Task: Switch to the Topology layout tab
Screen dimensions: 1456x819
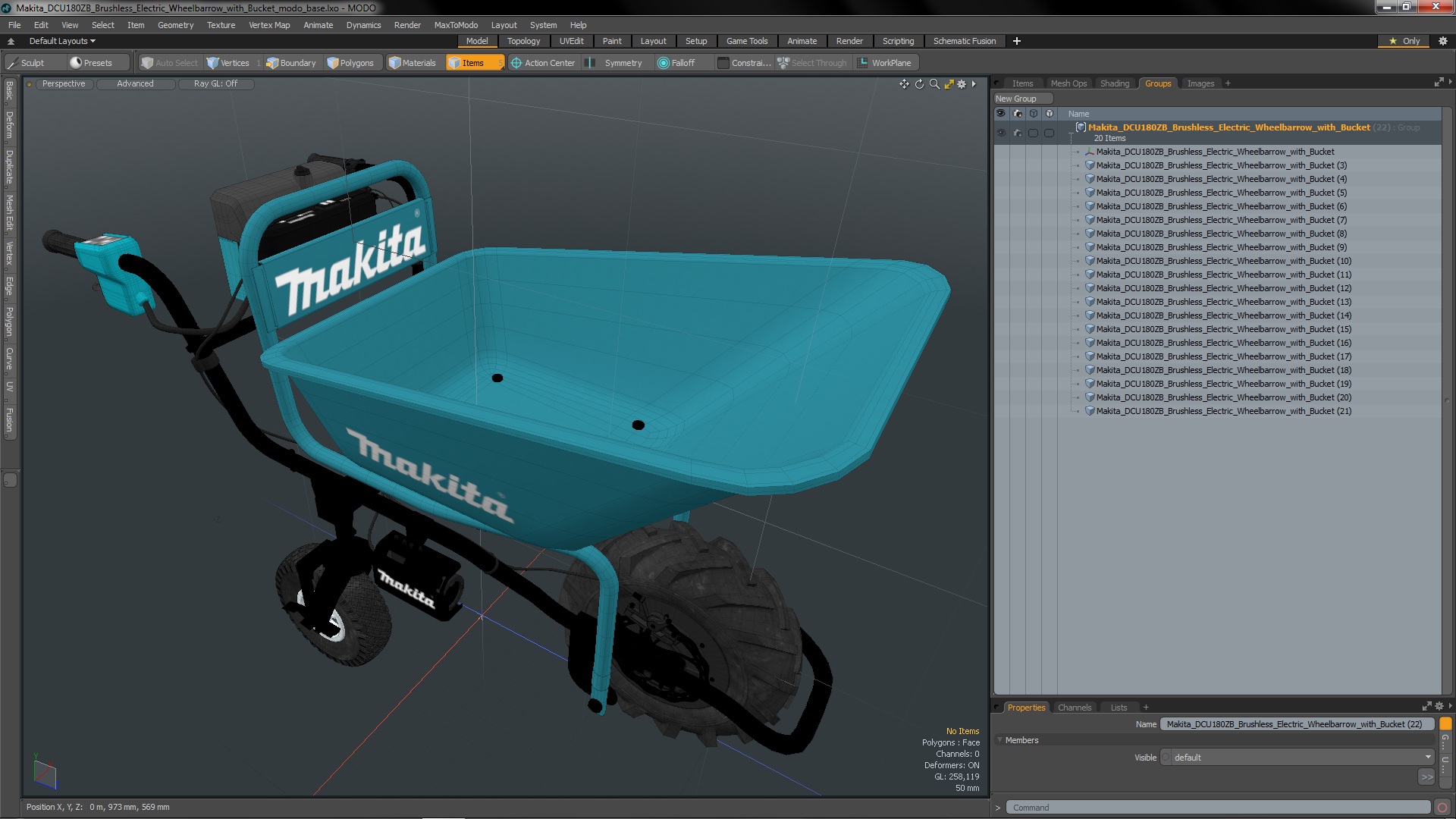Action: [x=523, y=41]
